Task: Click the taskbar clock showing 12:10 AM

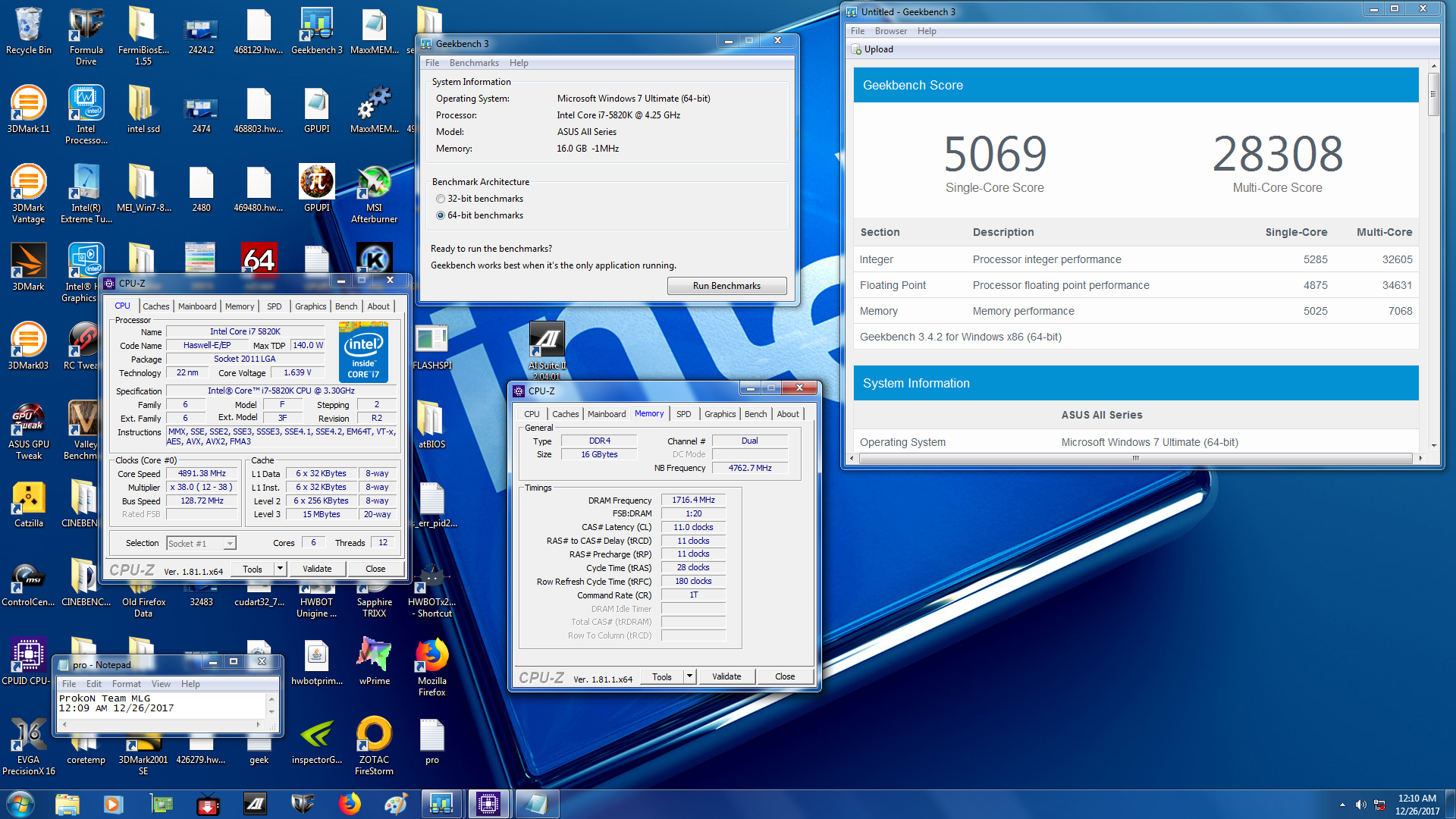Action: 1417,805
